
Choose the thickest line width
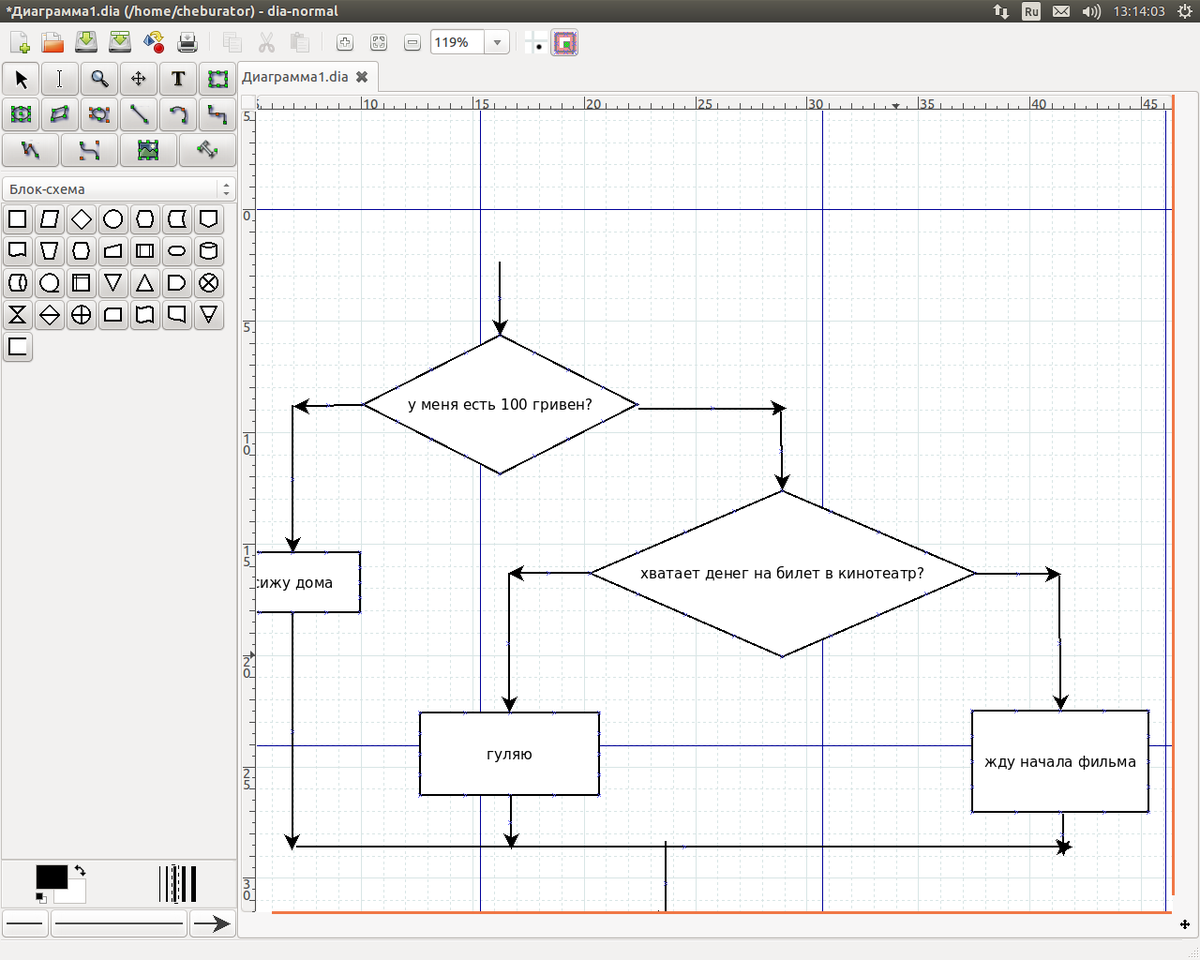click(x=192, y=884)
